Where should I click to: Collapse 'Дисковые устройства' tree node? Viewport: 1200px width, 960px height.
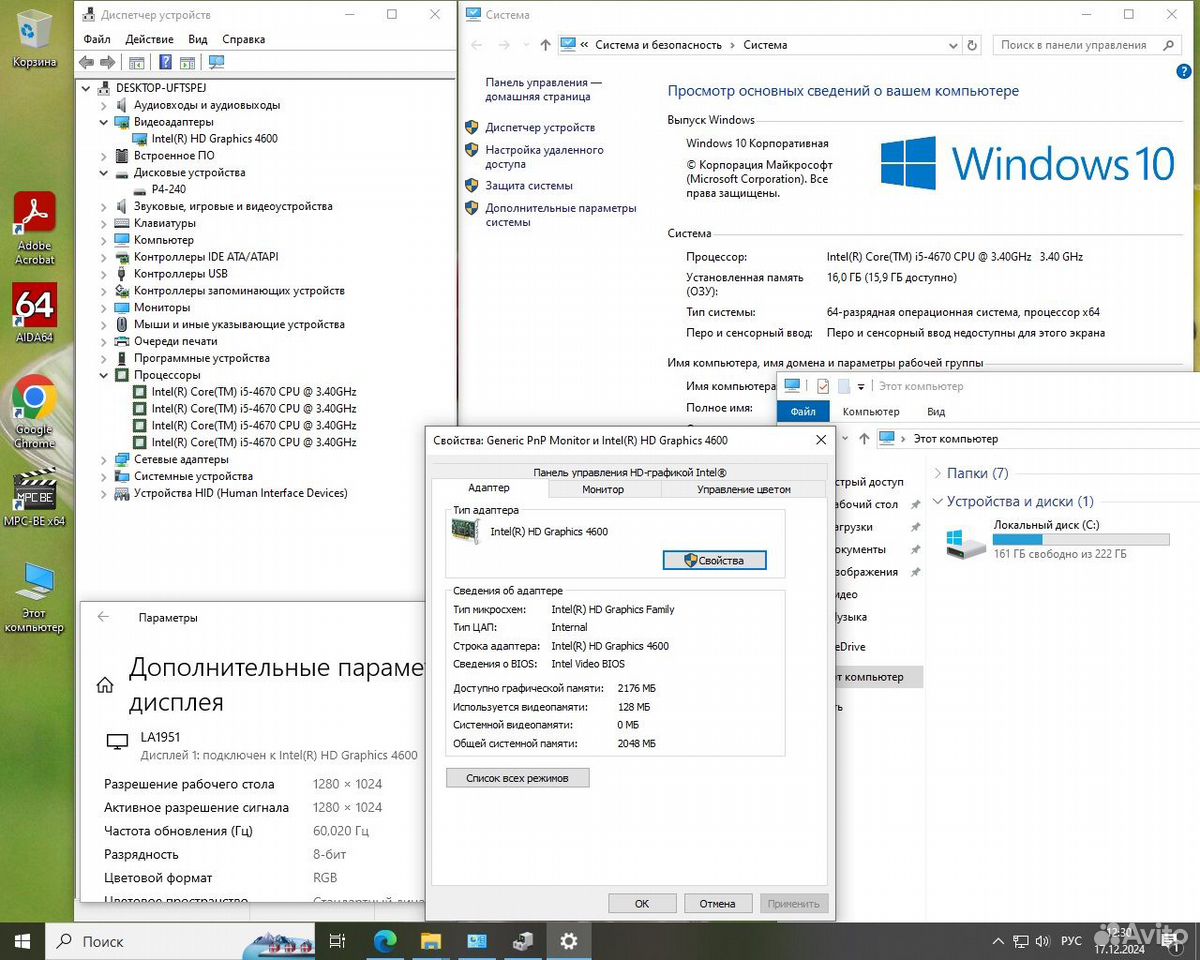[x=104, y=173]
